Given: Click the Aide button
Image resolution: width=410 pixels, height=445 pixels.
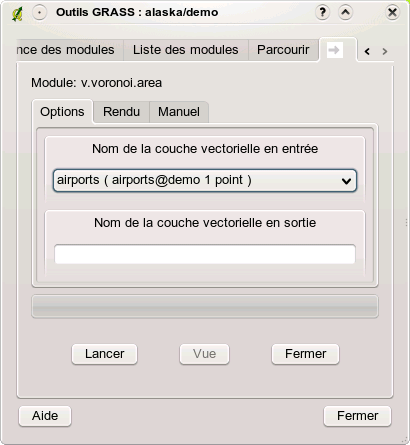Looking at the screenshot, I should (x=45, y=416).
